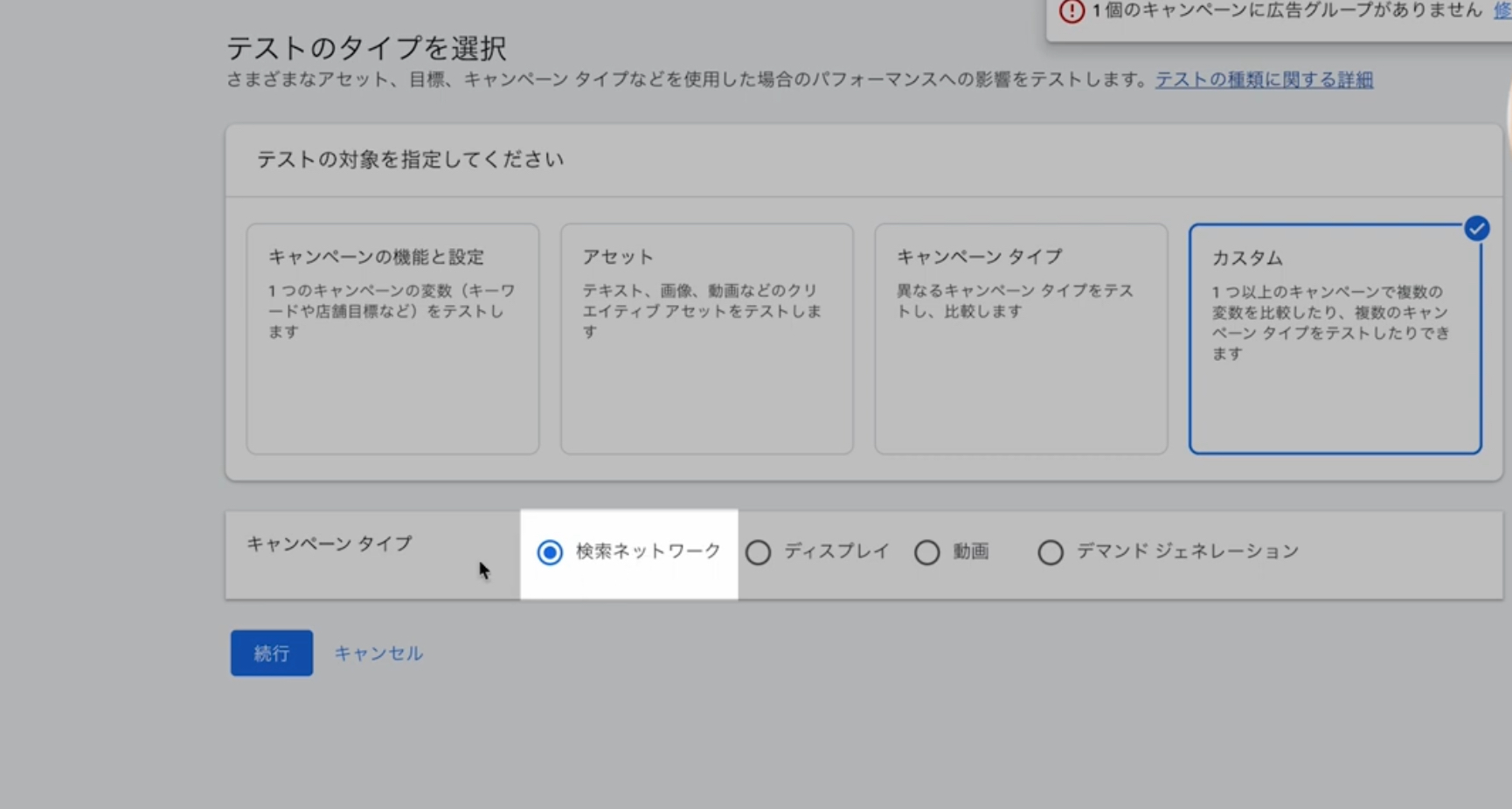Select the デマンド ジェネレーション radio button
1512x809 pixels.
1051,552
